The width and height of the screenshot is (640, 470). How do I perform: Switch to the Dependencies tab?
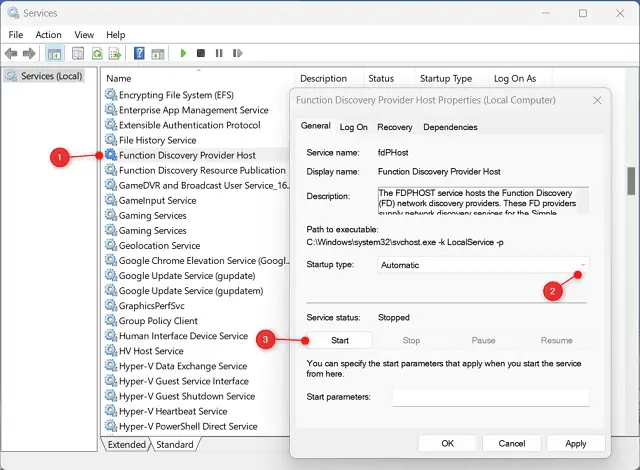(x=450, y=127)
